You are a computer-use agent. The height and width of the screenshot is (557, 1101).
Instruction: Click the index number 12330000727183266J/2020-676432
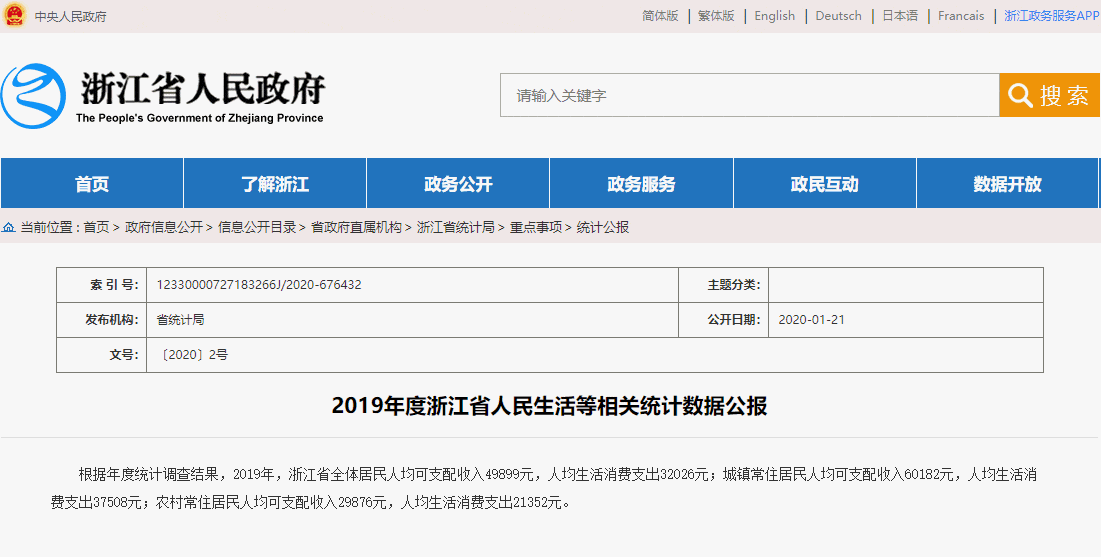tap(259, 285)
